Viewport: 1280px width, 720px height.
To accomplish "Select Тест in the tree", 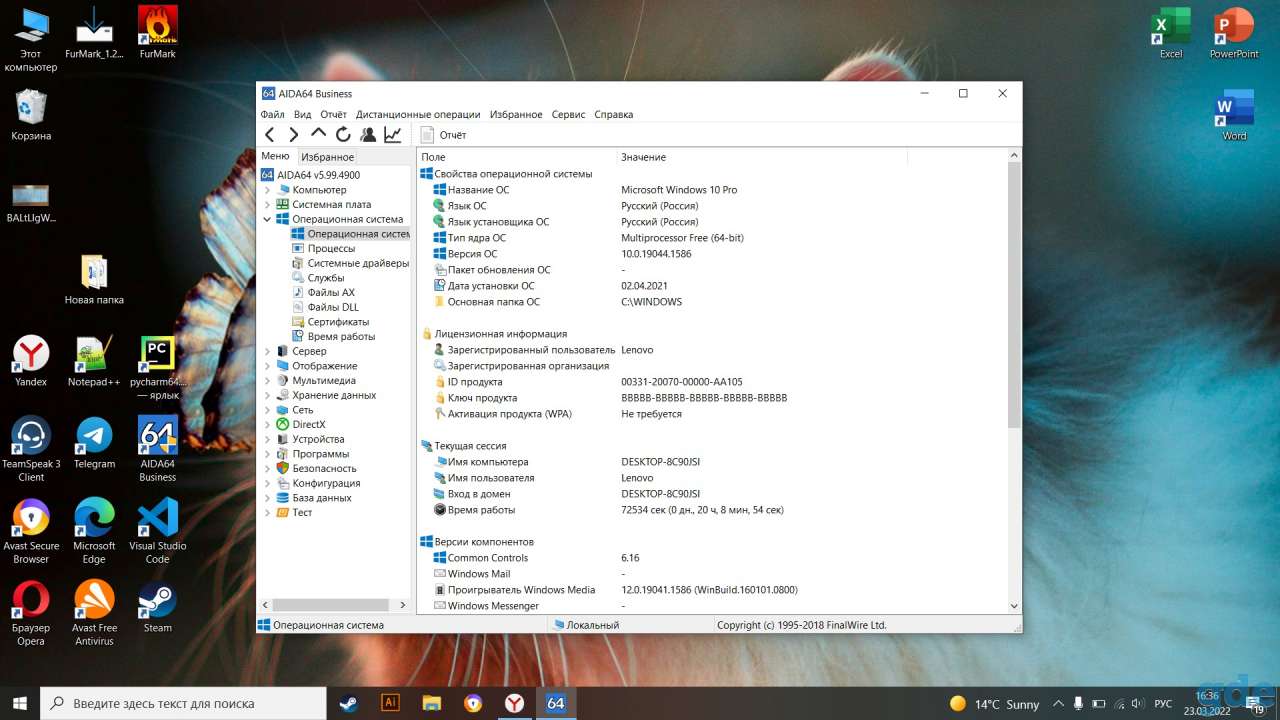I will tap(294, 512).
